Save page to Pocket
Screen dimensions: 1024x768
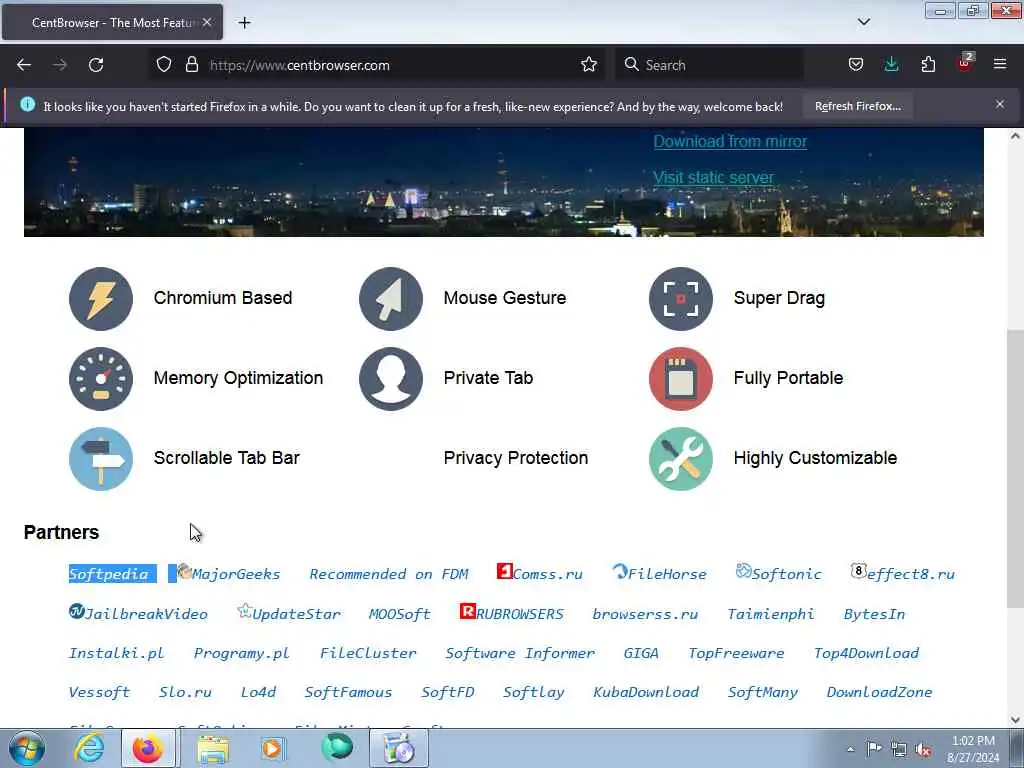[856, 65]
